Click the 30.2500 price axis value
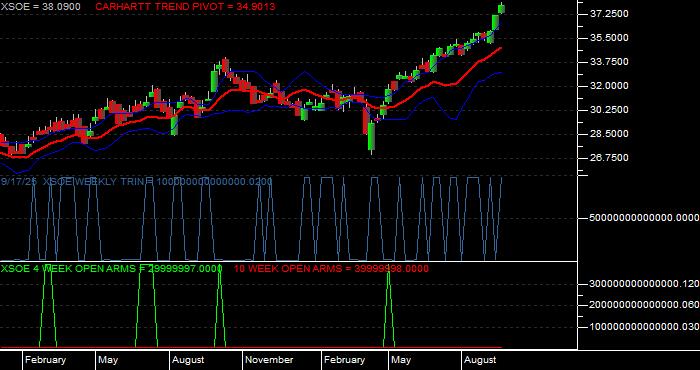Viewport: 700px width, 370px height. pos(609,110)
